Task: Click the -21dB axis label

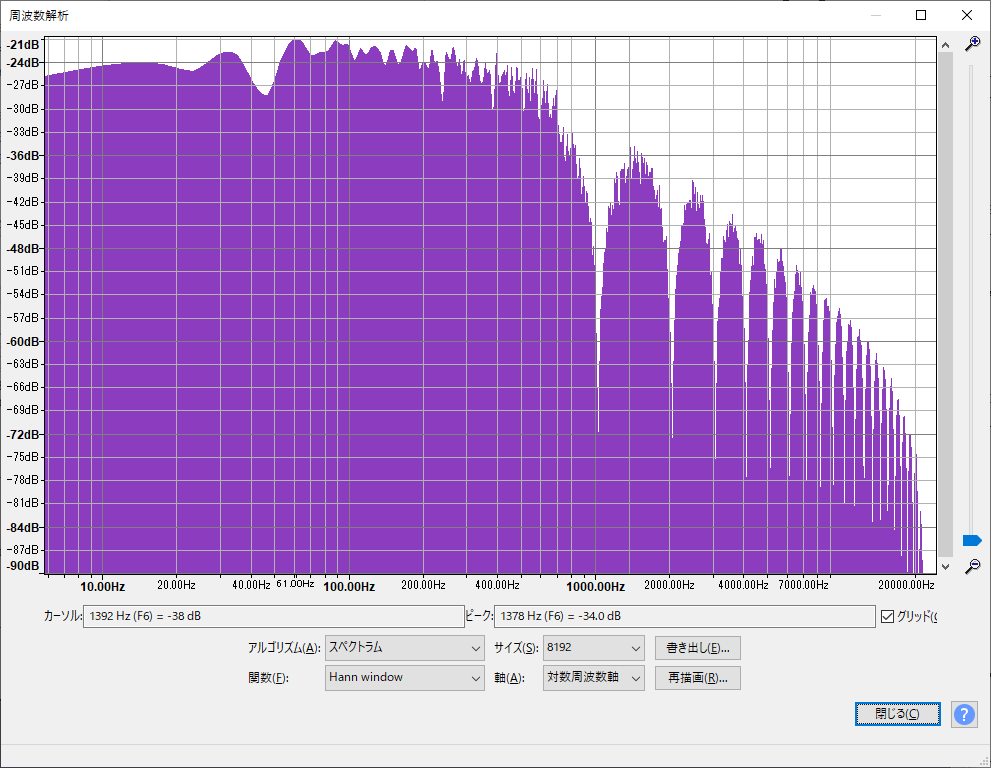Action: point(23,44)
